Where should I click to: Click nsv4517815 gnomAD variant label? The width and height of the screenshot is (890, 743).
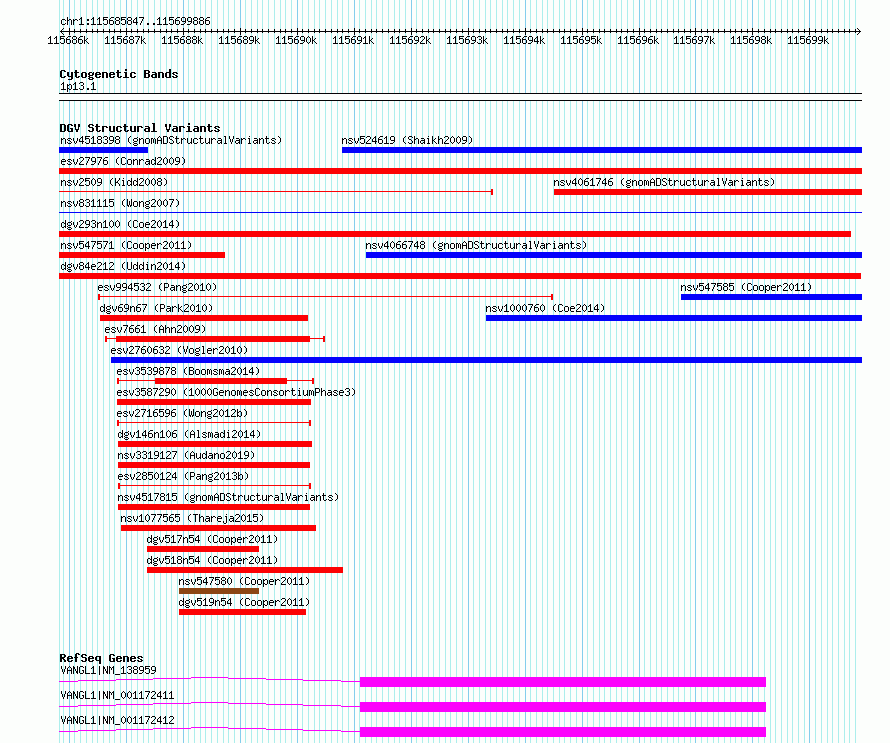click(228, 497)
